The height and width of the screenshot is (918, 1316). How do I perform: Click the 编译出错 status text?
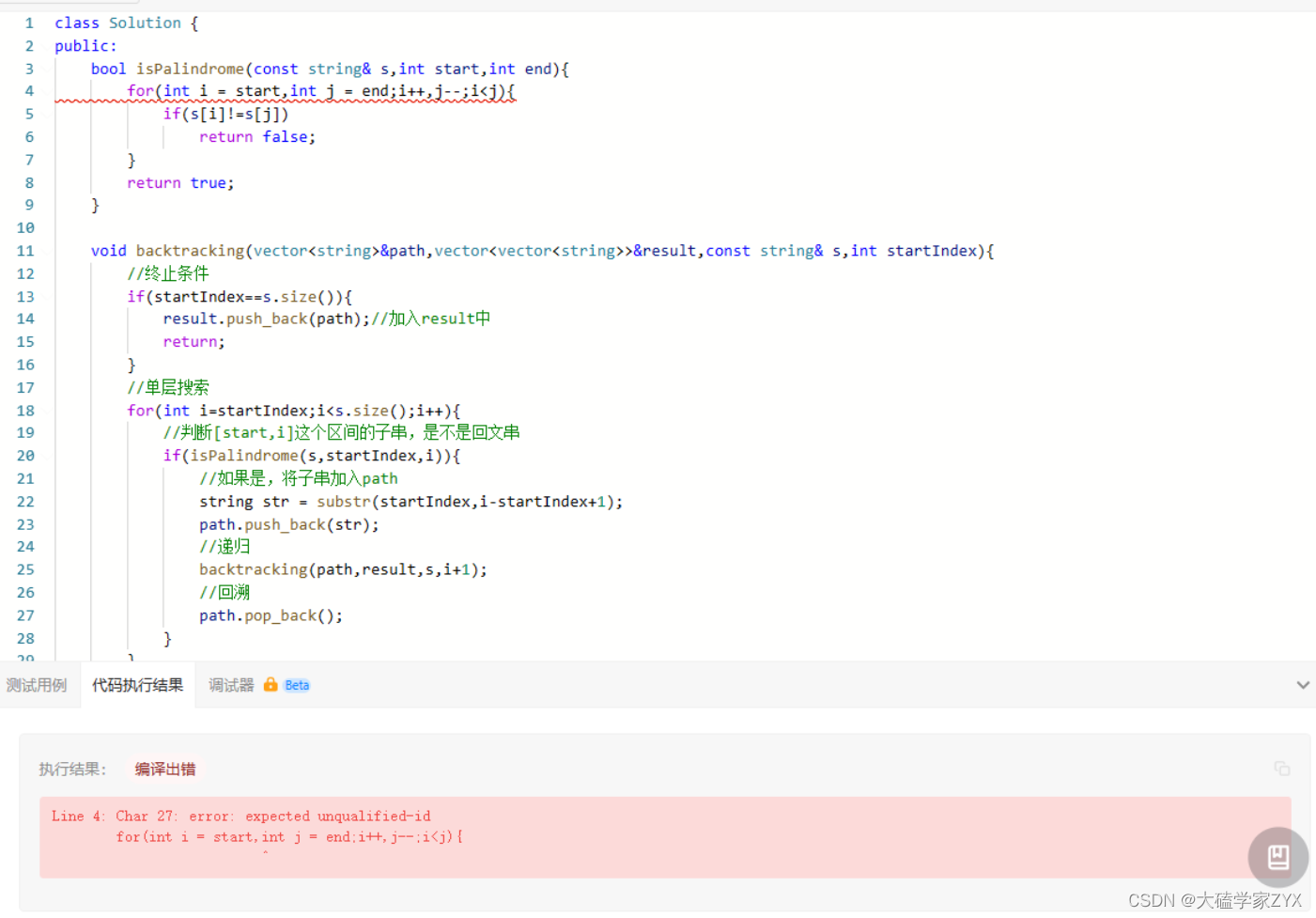point(165,769)
